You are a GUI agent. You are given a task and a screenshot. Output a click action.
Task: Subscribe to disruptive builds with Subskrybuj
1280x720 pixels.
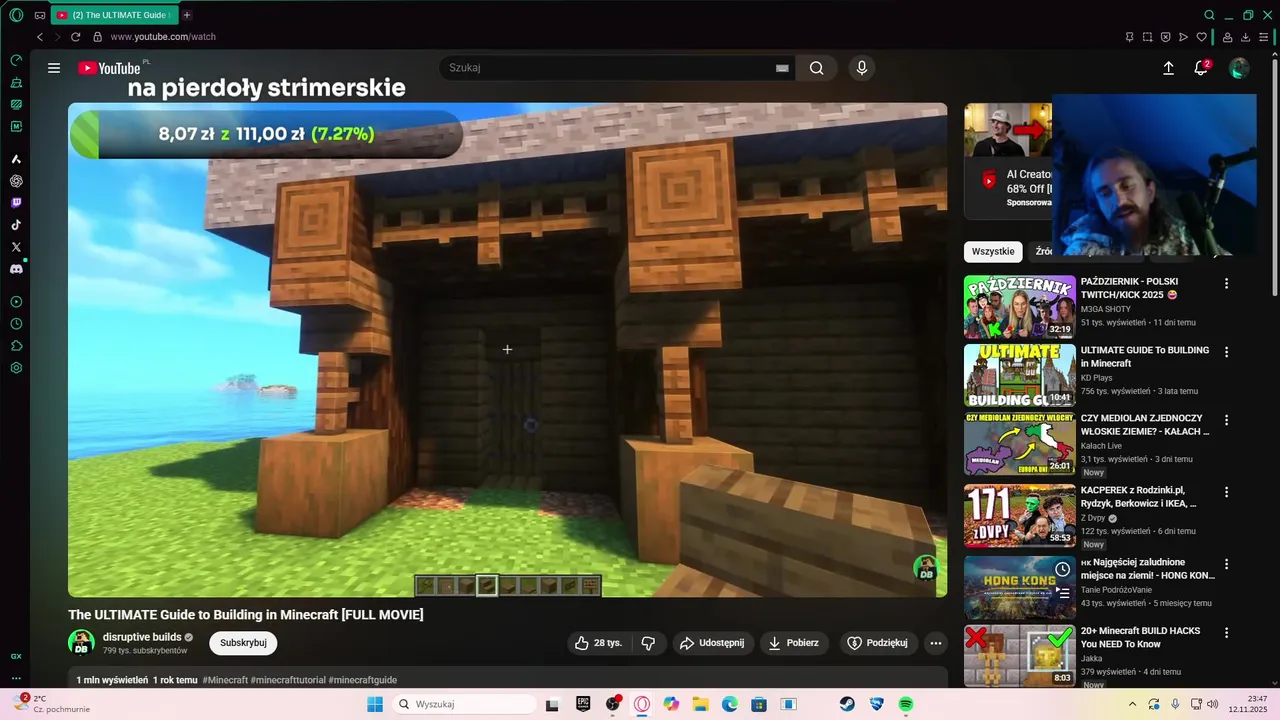[243, 643]
